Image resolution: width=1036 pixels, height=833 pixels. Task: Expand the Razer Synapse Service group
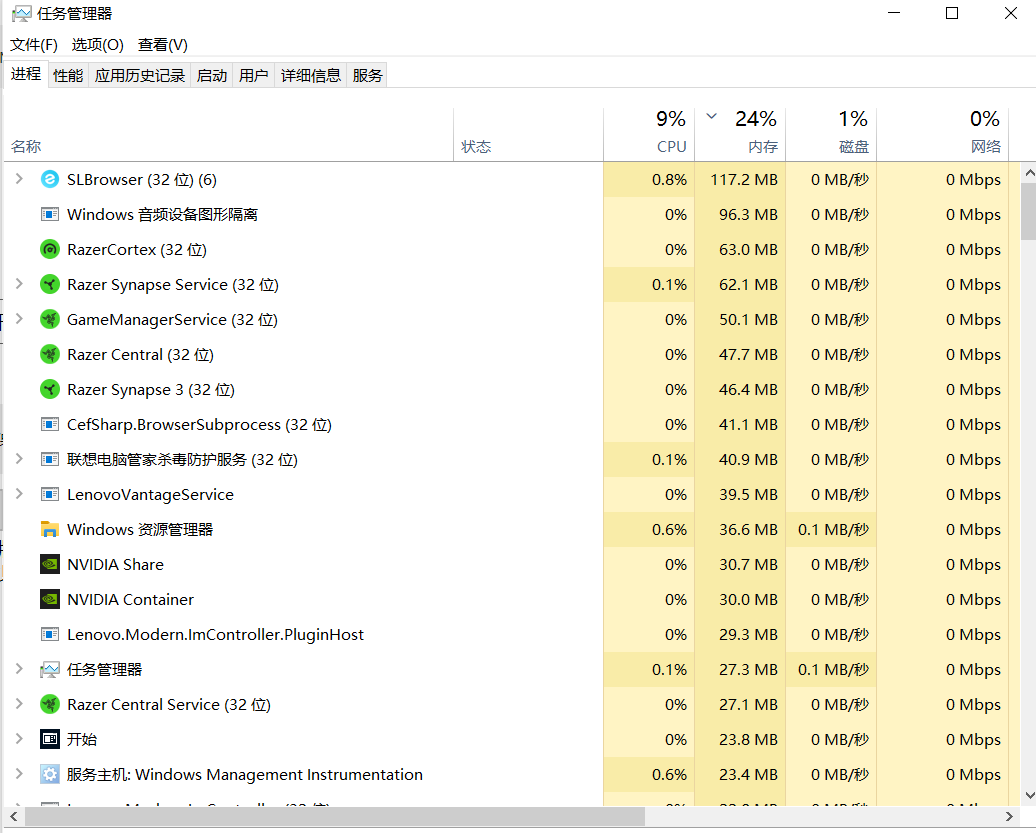19,283
